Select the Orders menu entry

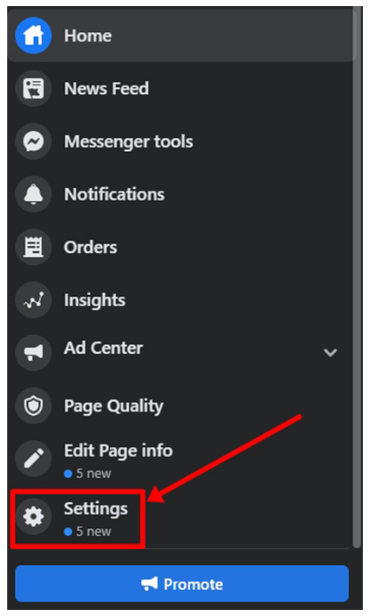pyautogui.click(x=90, y=247)
